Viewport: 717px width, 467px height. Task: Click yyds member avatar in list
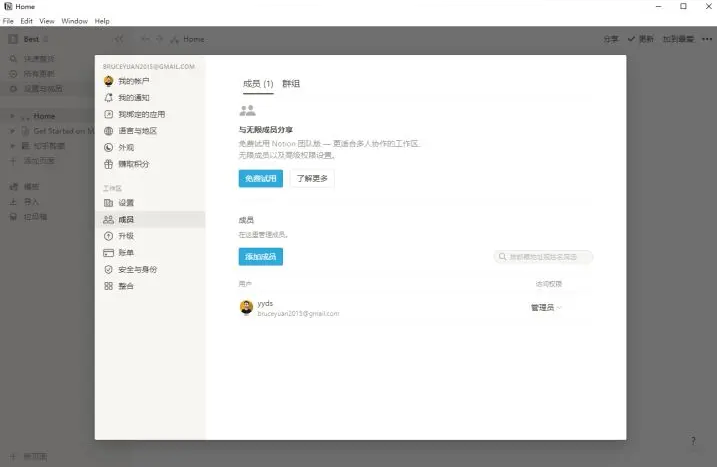tap(246, 307)
